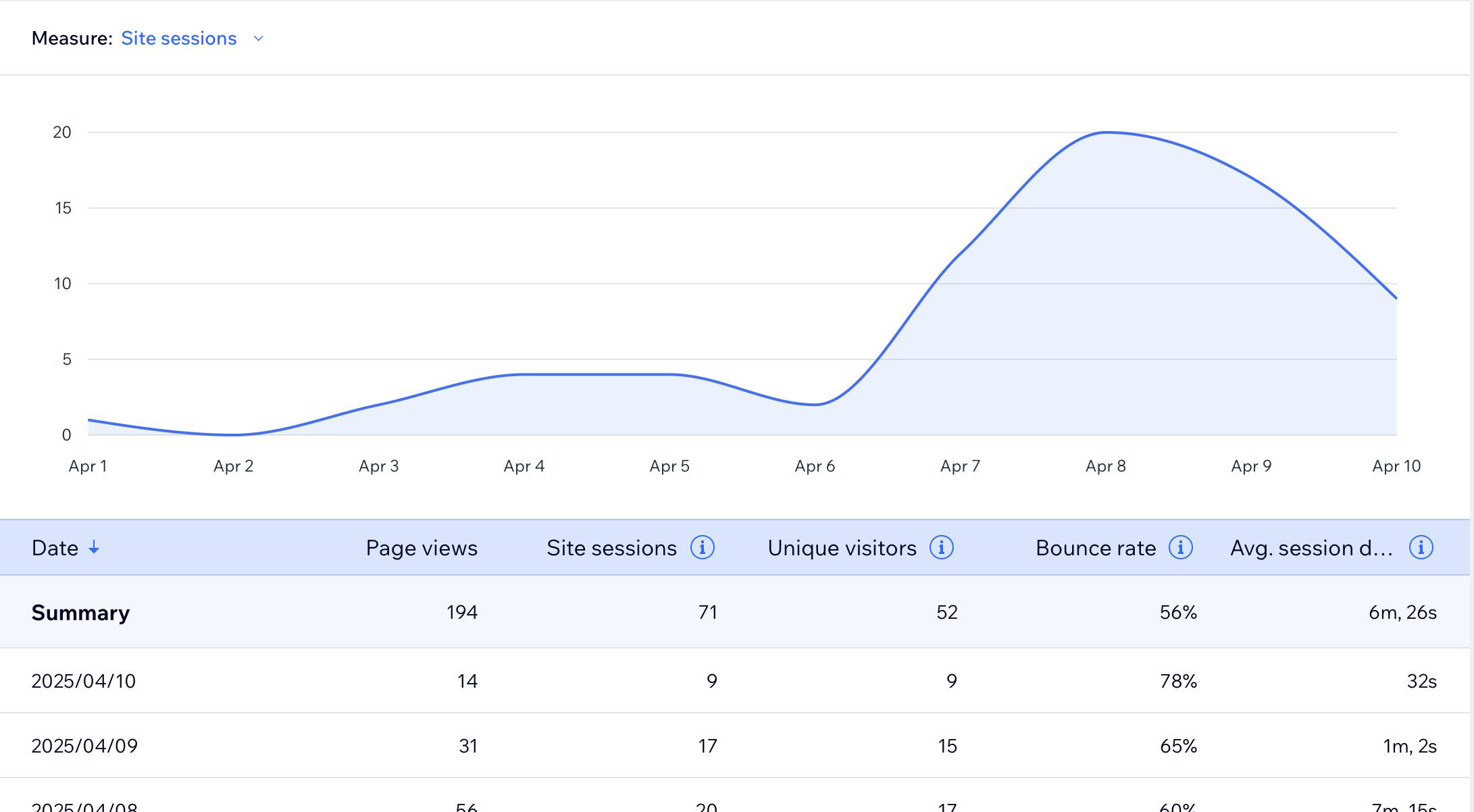Click the info icon beside Site sessions header
Image resolution: width=1474 pixels, height=812 pixels.
point(703,548)
